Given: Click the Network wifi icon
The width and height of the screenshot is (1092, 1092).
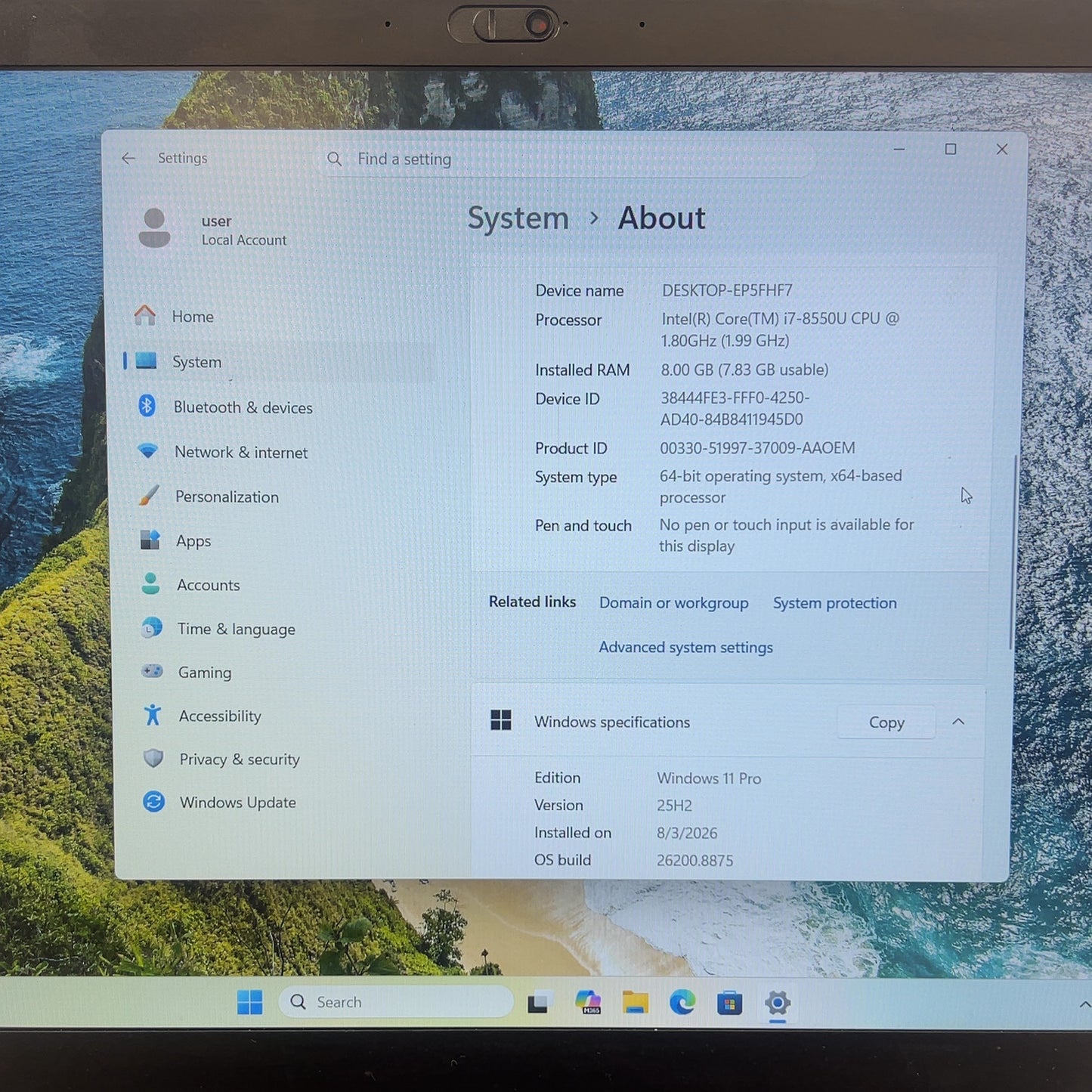Looking at the screenshot, I should point(148,451).
